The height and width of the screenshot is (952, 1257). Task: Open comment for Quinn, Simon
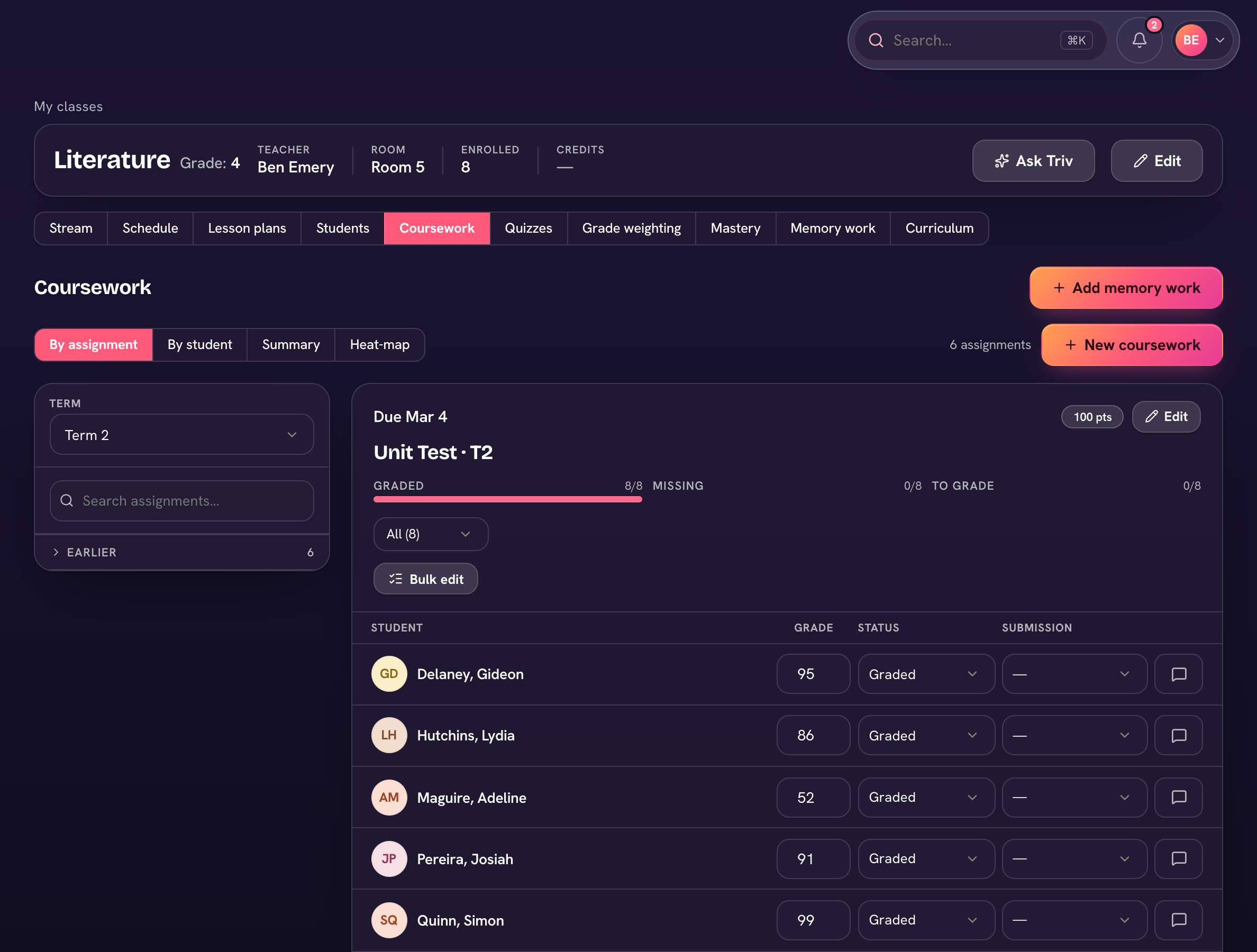pyautogui.click(x=1179, y=920)
